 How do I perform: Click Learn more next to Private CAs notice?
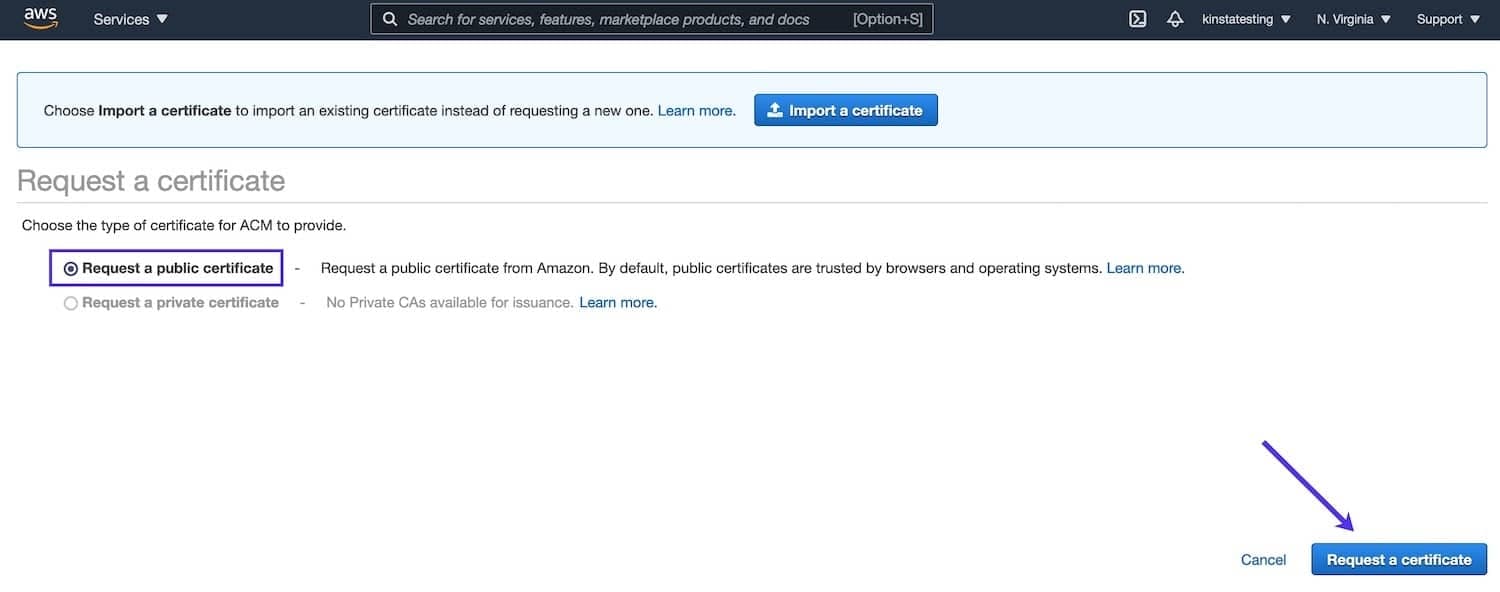[617, 302]
